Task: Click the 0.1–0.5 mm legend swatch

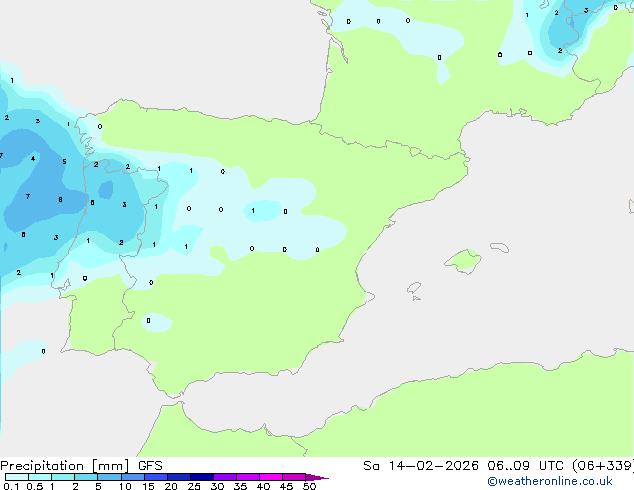Action: (17, 477)
